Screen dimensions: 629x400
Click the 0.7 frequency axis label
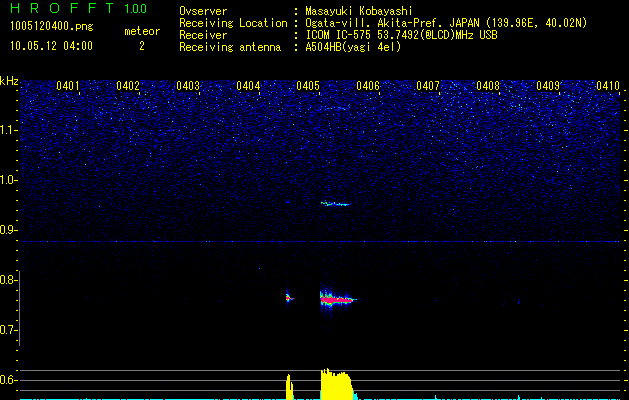coord(9,330)
